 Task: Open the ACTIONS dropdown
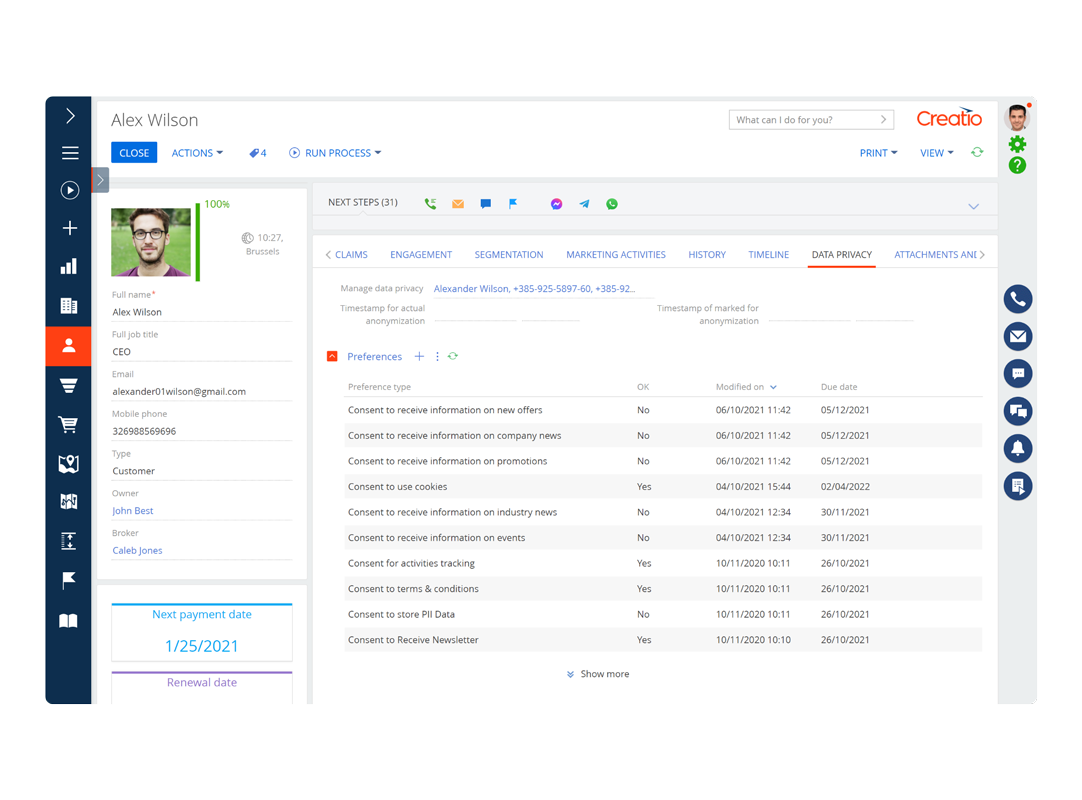(x=197, y=153)
